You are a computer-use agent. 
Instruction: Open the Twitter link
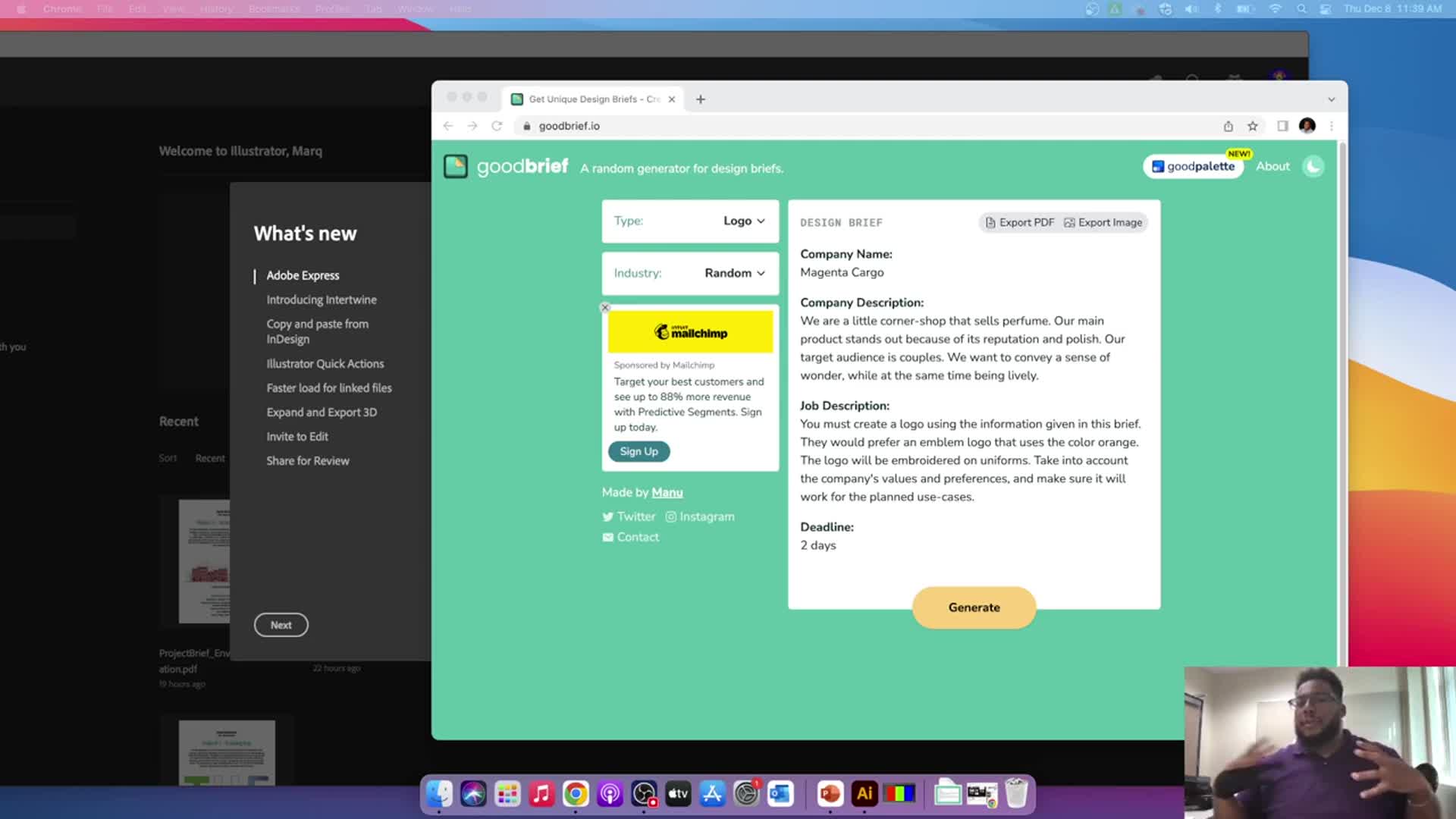click(x=629, y=516)
